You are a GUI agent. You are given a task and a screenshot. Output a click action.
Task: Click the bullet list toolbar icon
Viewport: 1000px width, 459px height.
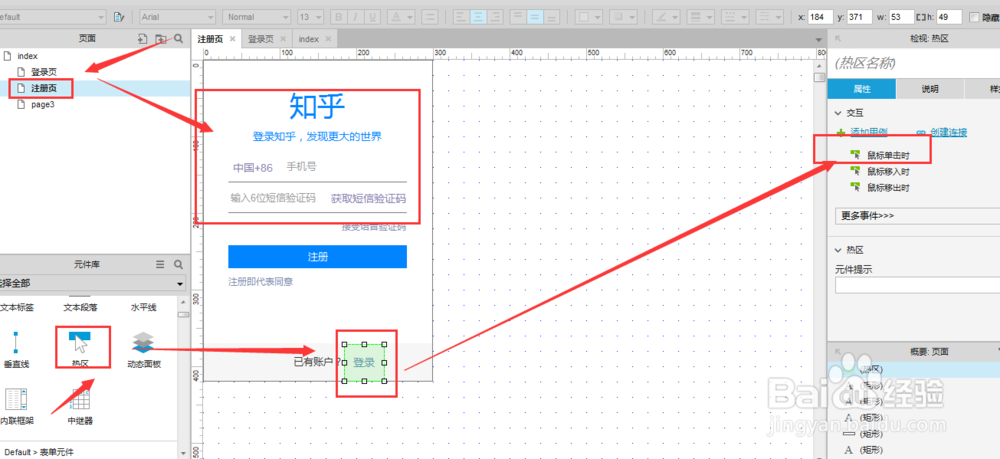coord(430,17)
